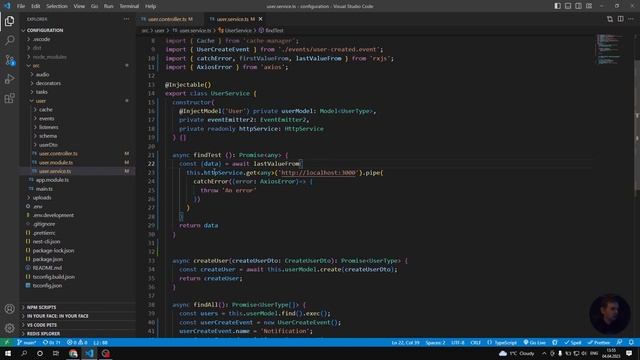Click UTF-8 encoding in status bar
640x360 pixels.
[x=458, y=342]
